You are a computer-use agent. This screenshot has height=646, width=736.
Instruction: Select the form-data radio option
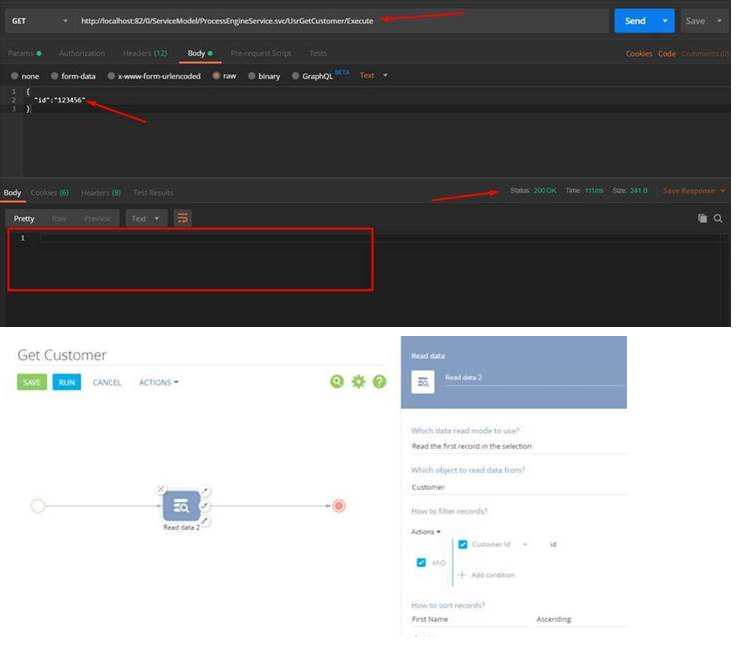click(x=55, y=75)
